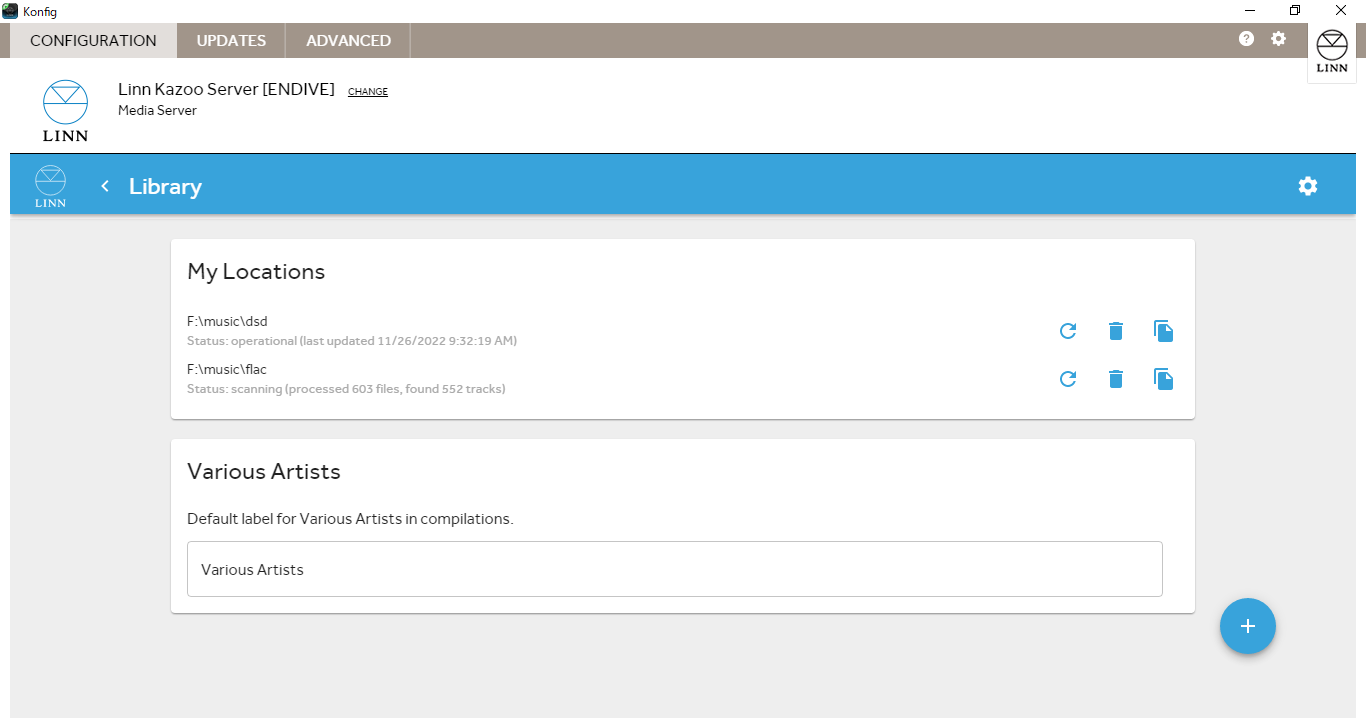Delete the F:\music\flac location

tap(1116, 379)
